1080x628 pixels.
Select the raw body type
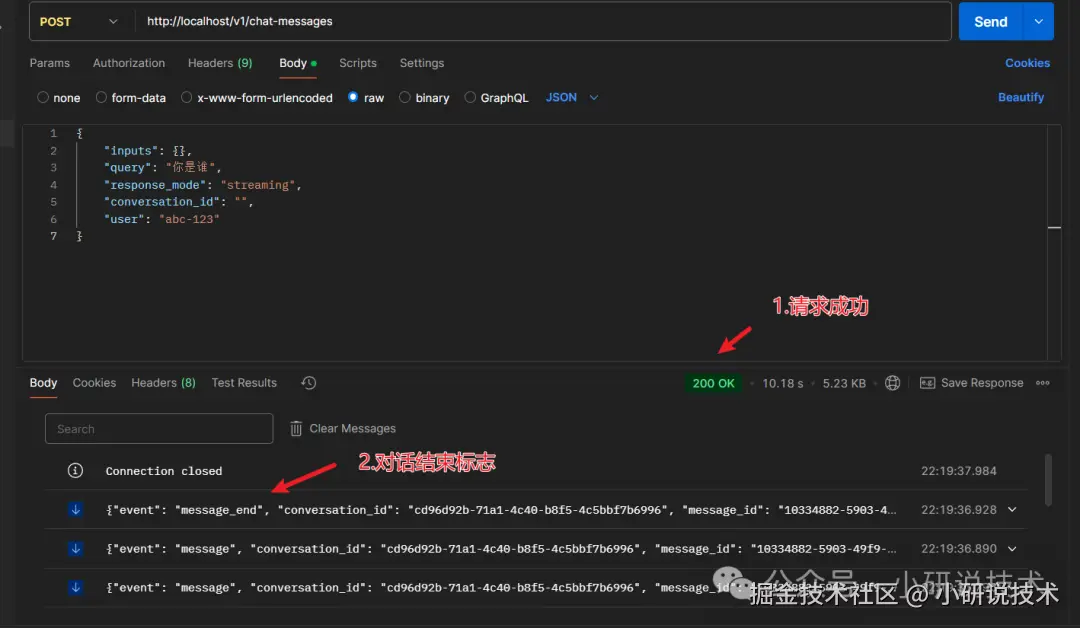pyautogui.click(x=353, y=97)
